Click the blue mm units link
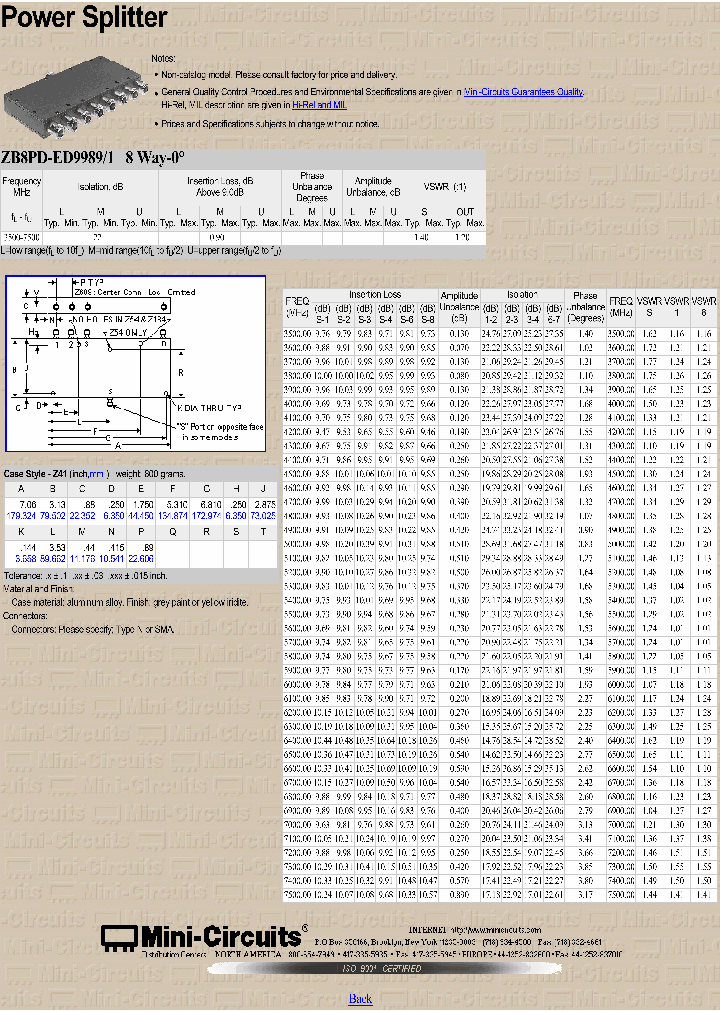The width and height of the screenshot is (720, 1012). click(x=96, y=474)
